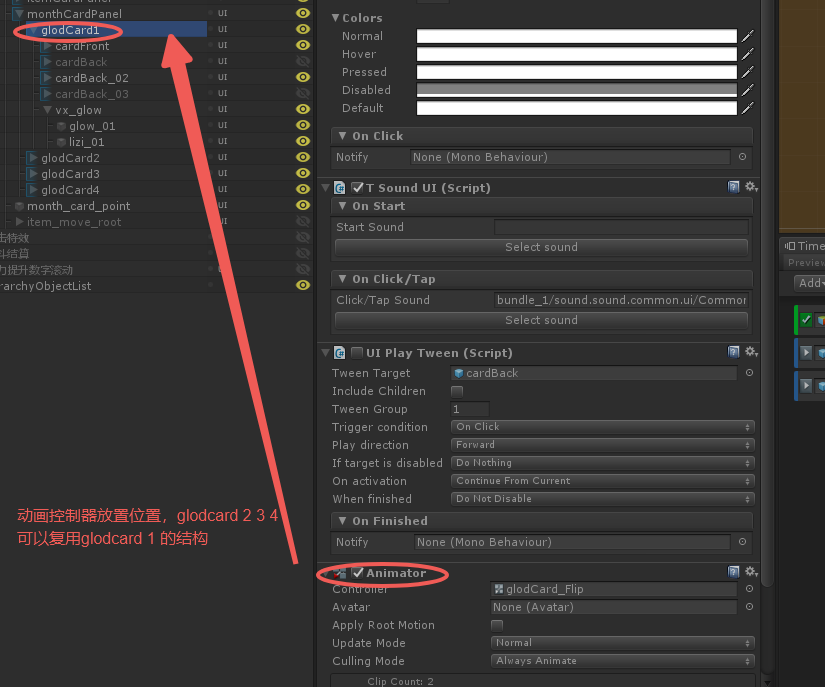Screen dimensions: 825x687
Task: Open the object picker for Animator Controller
Action: [749, 589]
